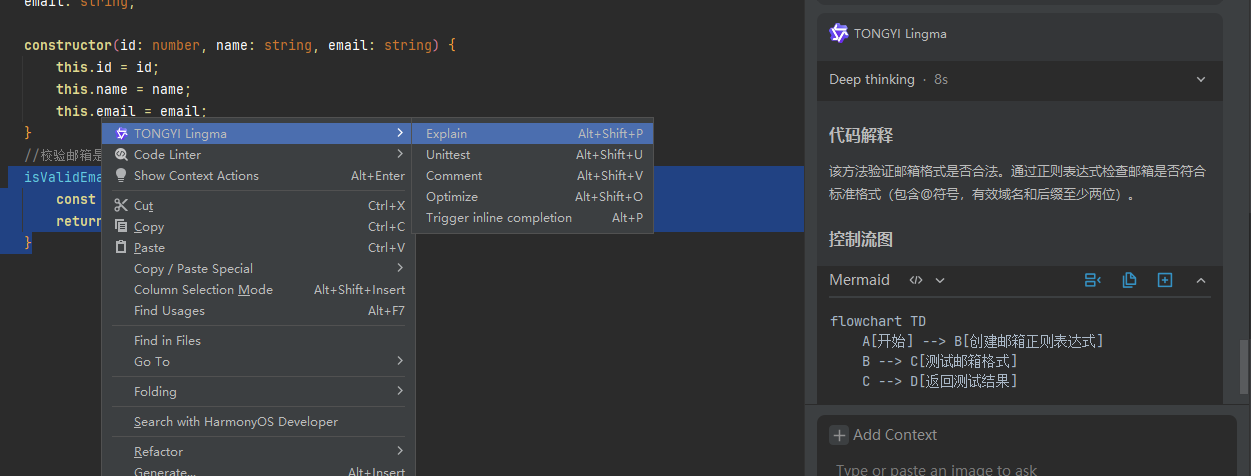Click the scissors Cut icon
The width and height of the screenshot is (1251, 476).
click(x=121, y=205)
